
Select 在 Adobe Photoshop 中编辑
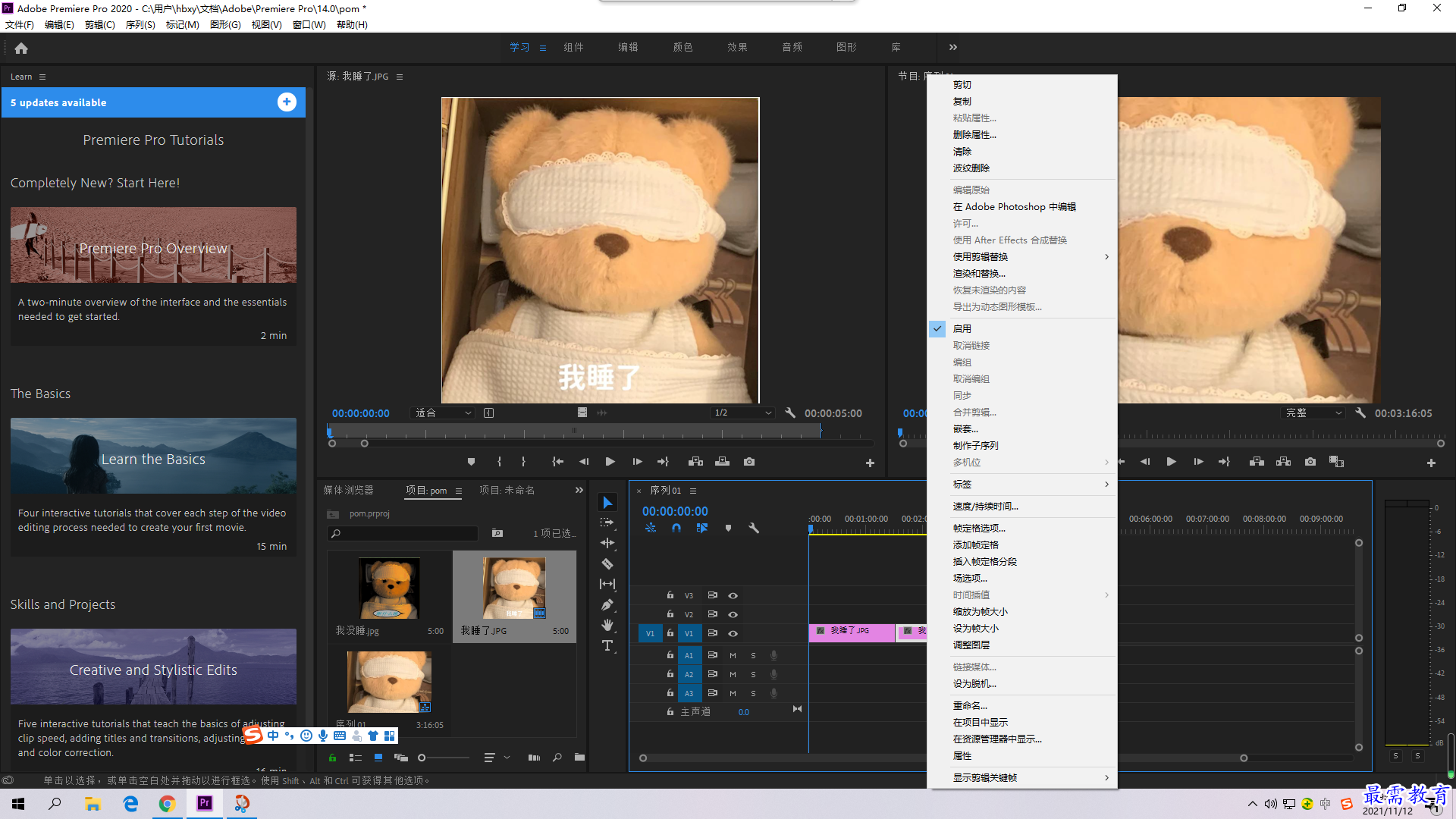tap(1022, 206)
